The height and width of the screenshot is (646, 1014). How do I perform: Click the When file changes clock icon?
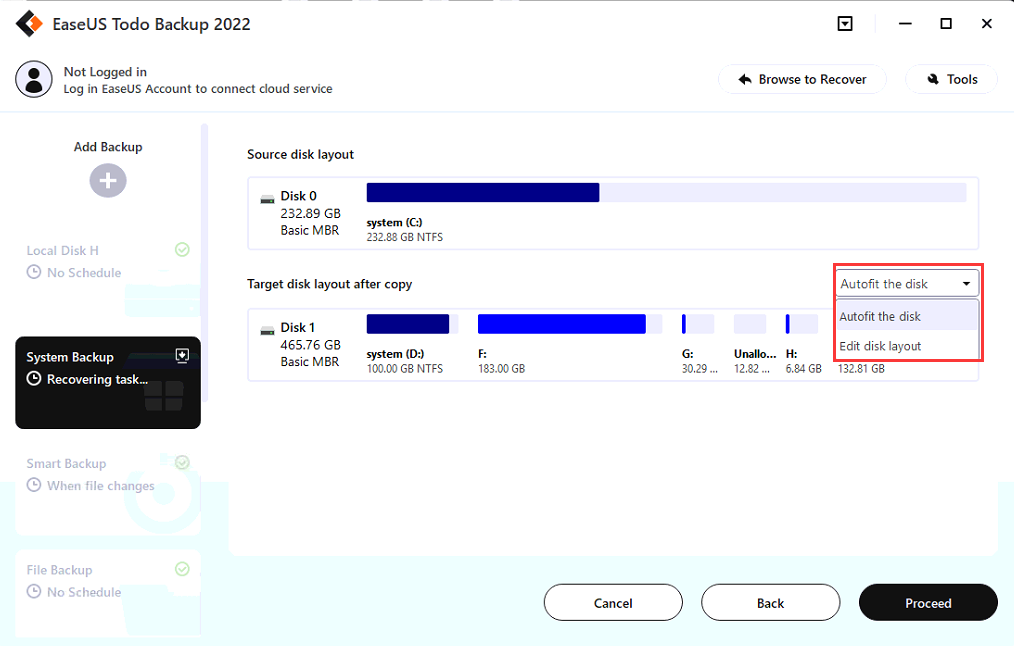(x=34, y=485)
